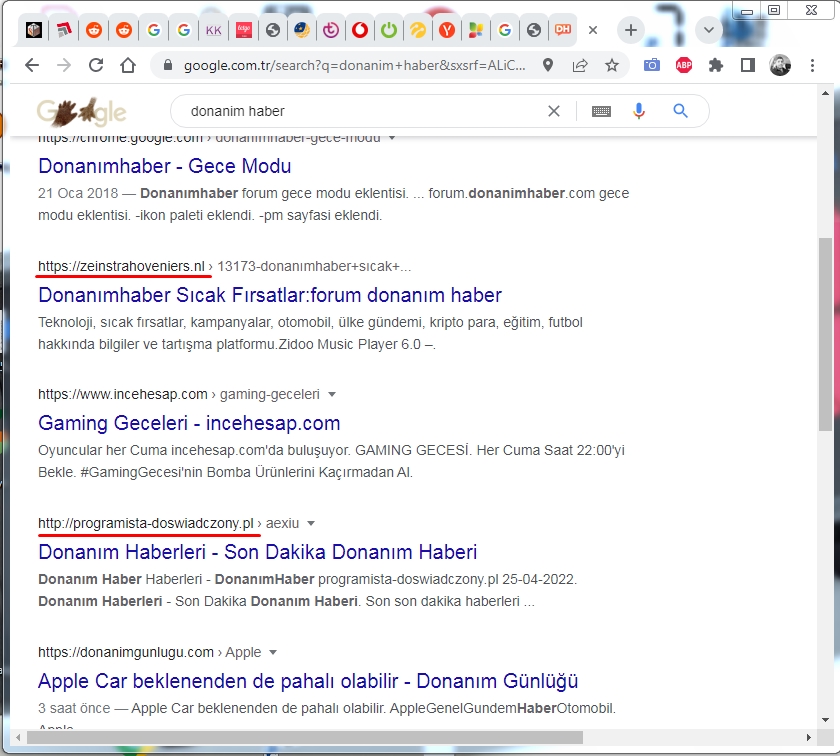Click the horizontal scrollbar thumb

coord(304,737)
